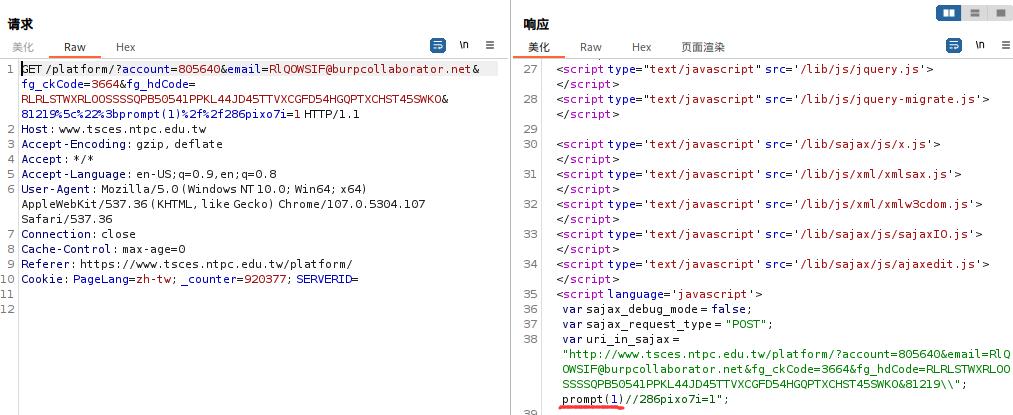Click reflected prompt(1) in response
The width and height of the screenshot is (1013, 415).
click(x=592, y=399)
